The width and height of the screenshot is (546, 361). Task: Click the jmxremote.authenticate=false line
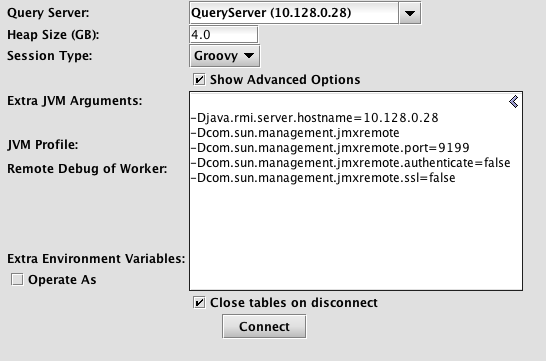pos(351,163)
